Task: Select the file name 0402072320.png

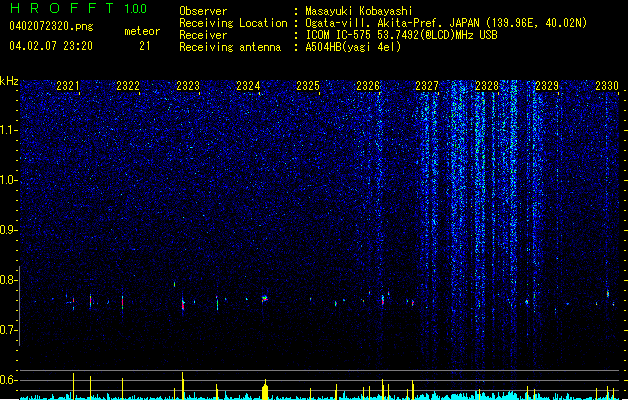Action: point(51,26)
